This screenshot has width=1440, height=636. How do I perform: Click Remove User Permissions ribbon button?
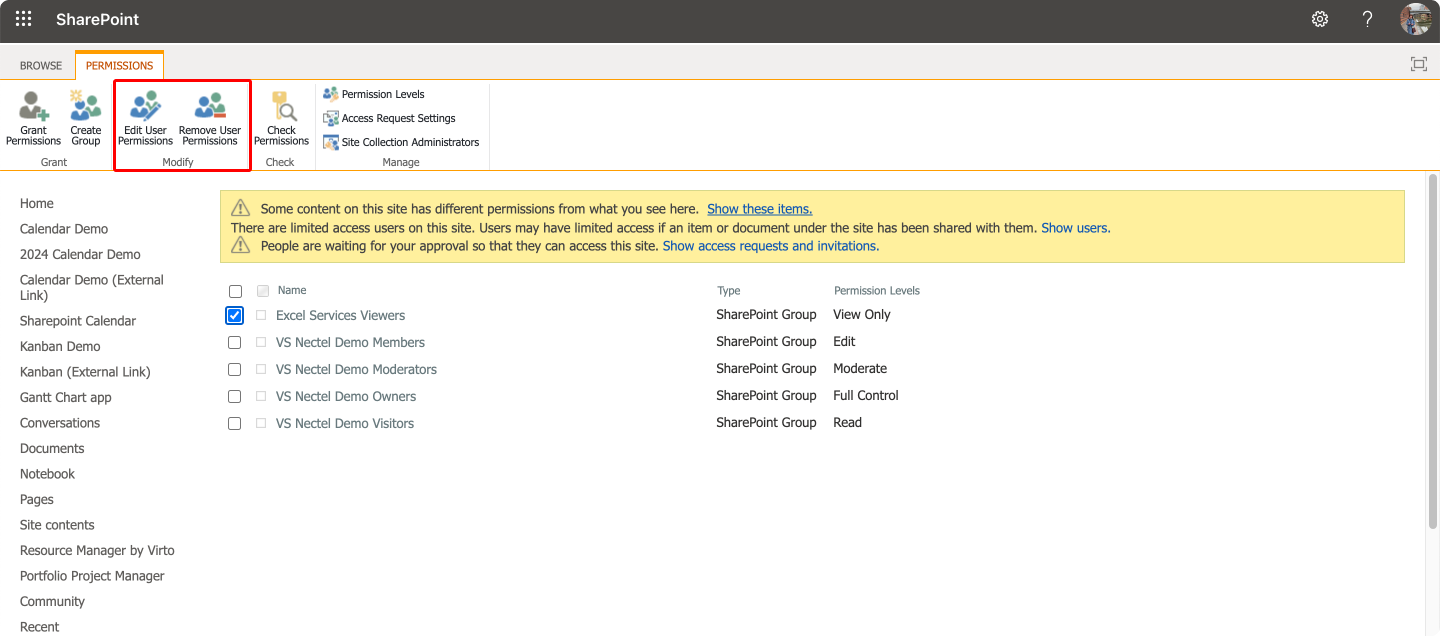coord(210,118)
